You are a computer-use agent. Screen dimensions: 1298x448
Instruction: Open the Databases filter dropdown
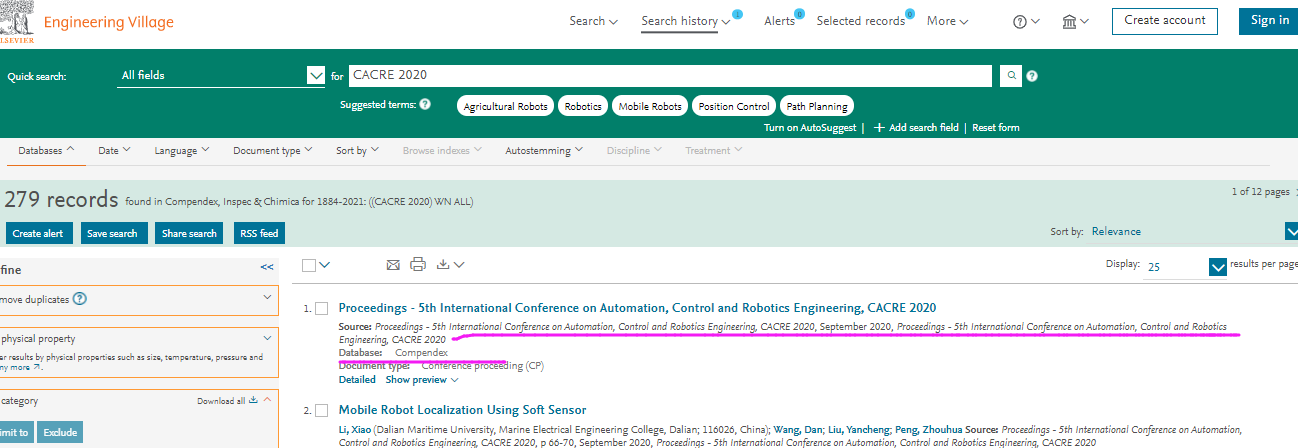pos(46,150)
